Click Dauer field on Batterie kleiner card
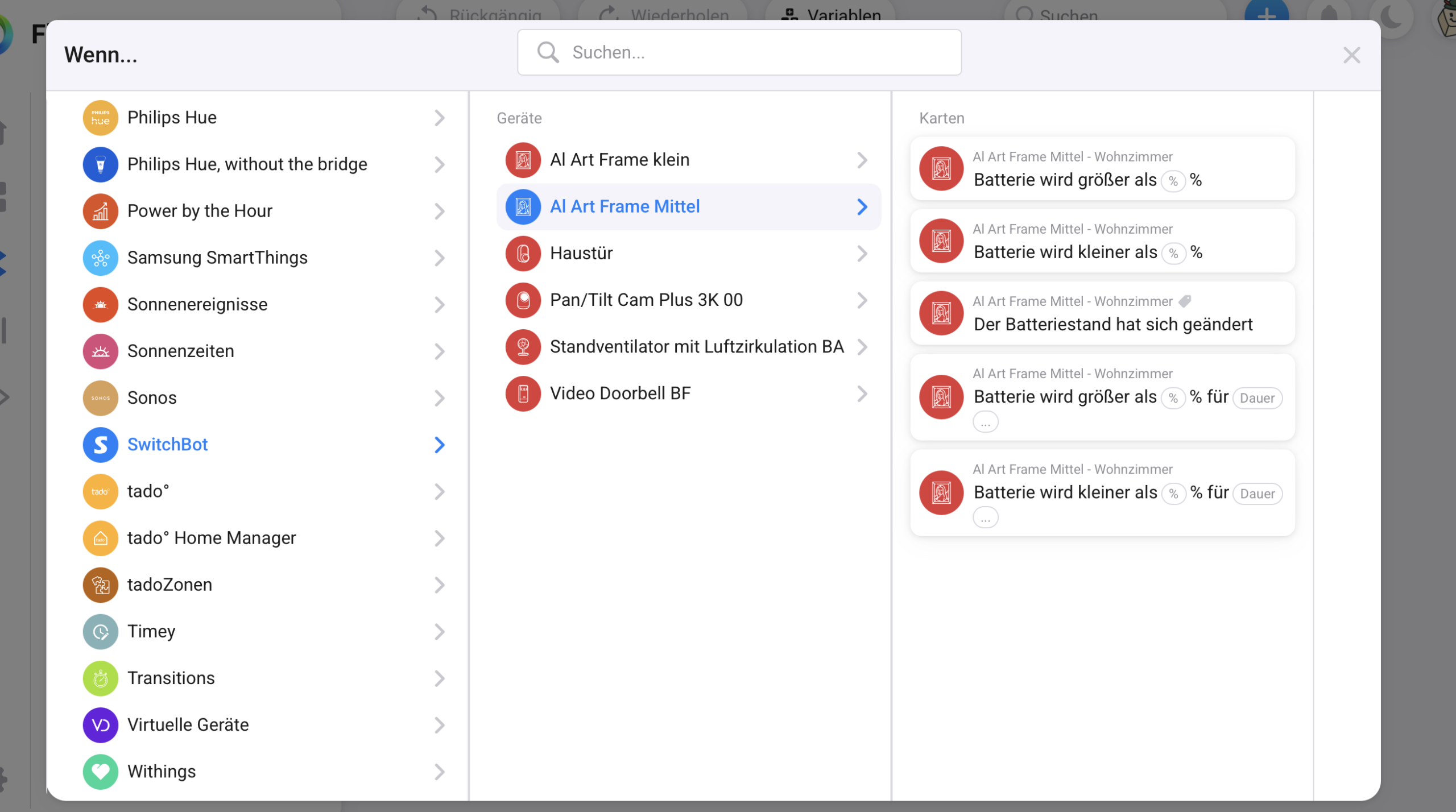The height and width of the screenshot is (812, 1456). pyautogui.click(x=1257, y=493)
